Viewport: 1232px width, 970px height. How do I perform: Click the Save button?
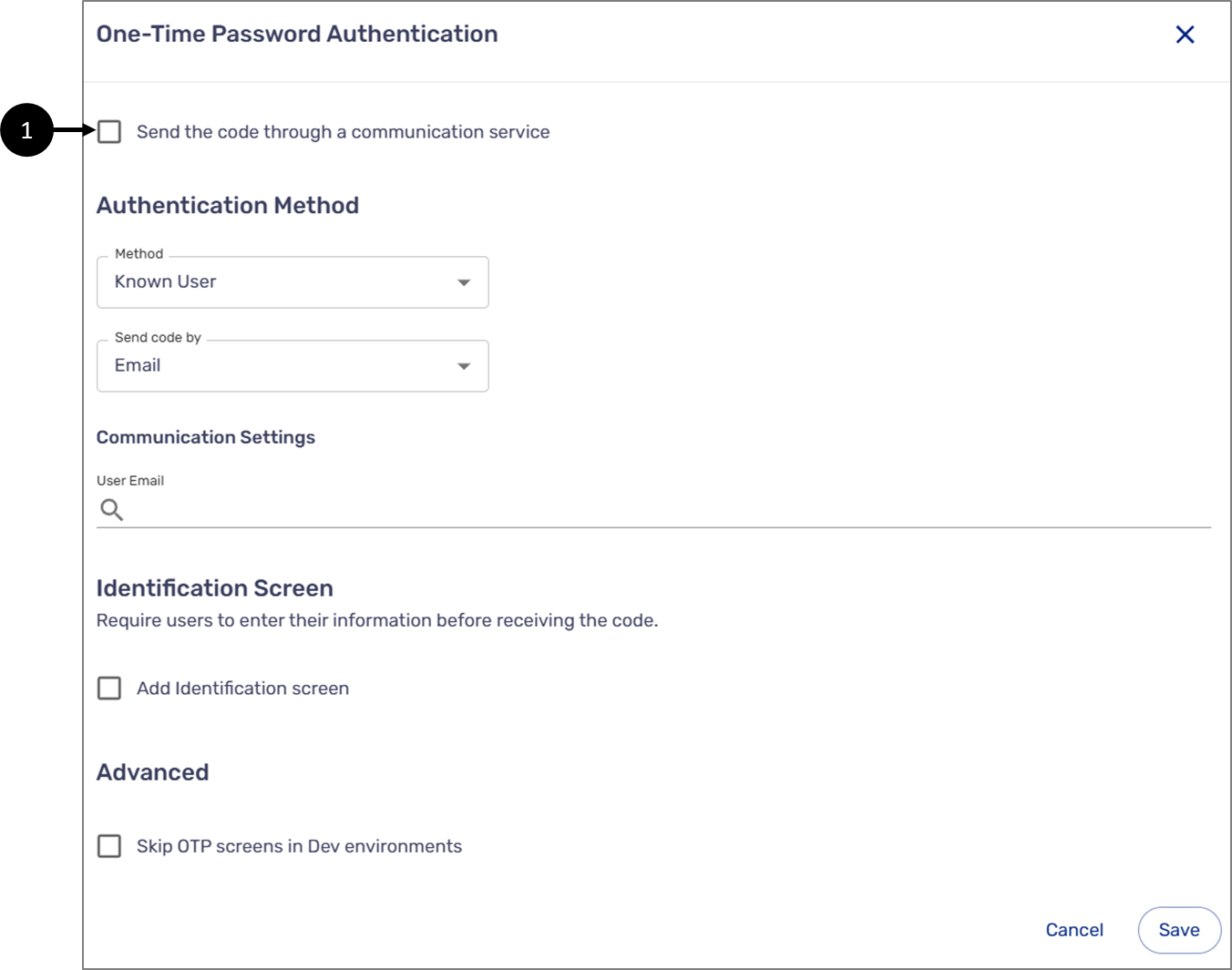pos(1179,930)
